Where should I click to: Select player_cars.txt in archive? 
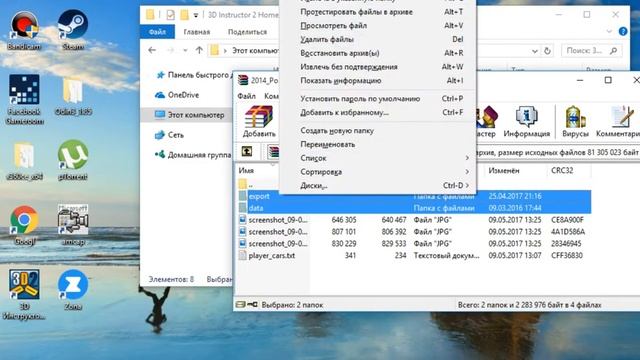tap(414, 256)
